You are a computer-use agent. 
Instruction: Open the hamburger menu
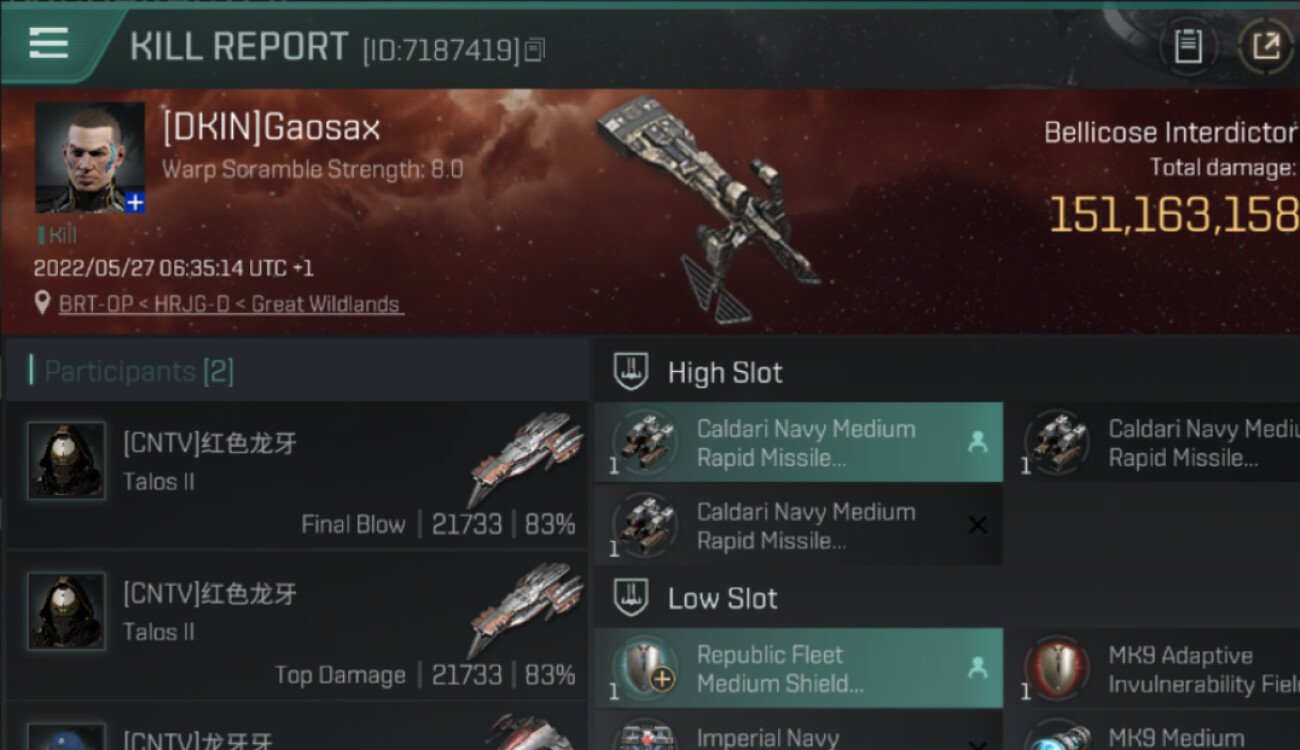tap(48, 42)
